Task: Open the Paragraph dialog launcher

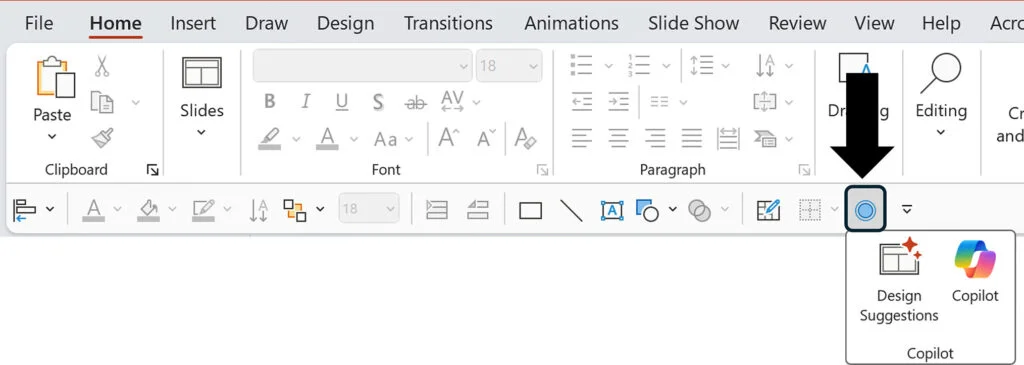Action: [804, 170]
